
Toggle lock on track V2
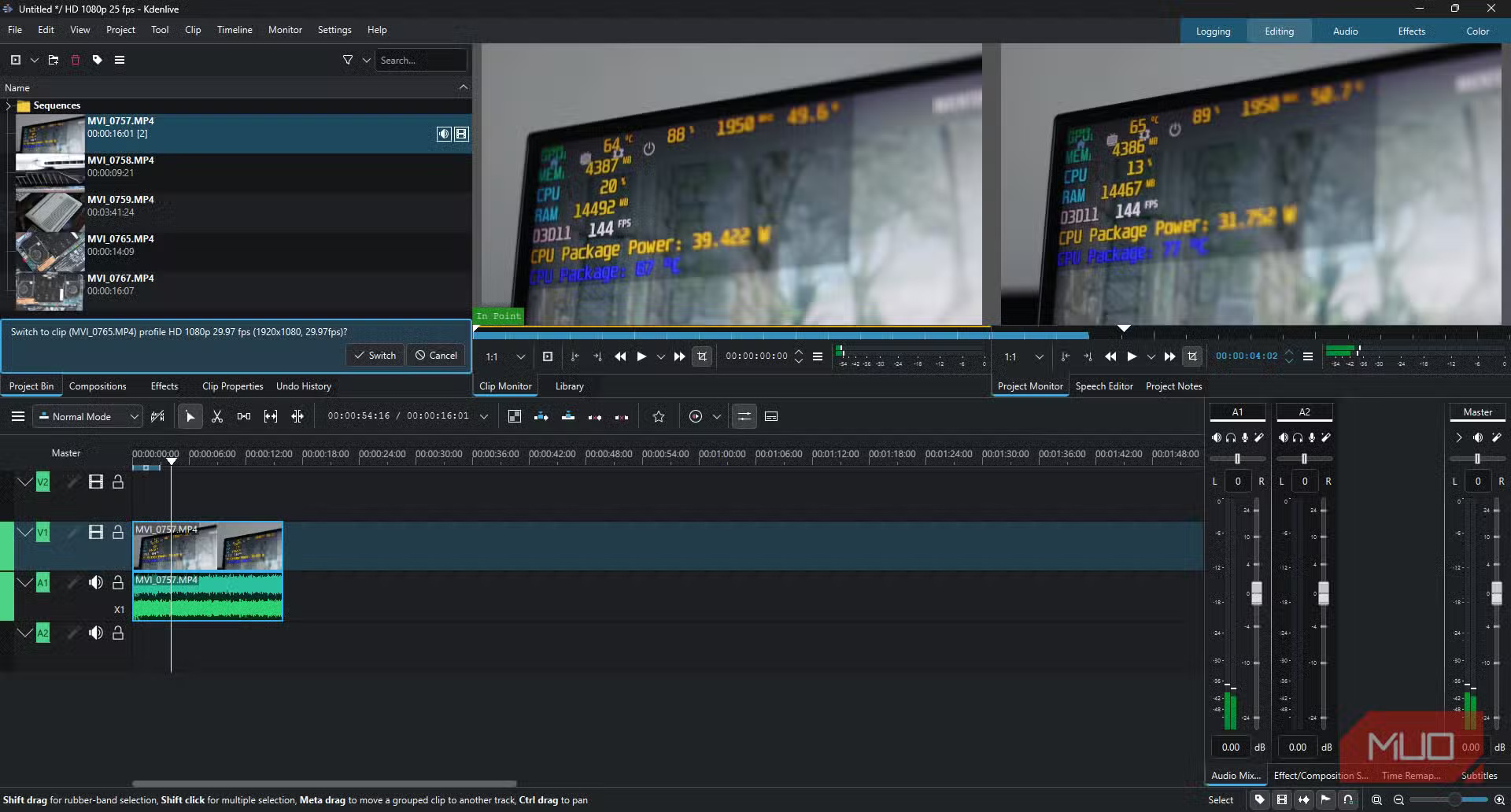click(x=118, y=482)
